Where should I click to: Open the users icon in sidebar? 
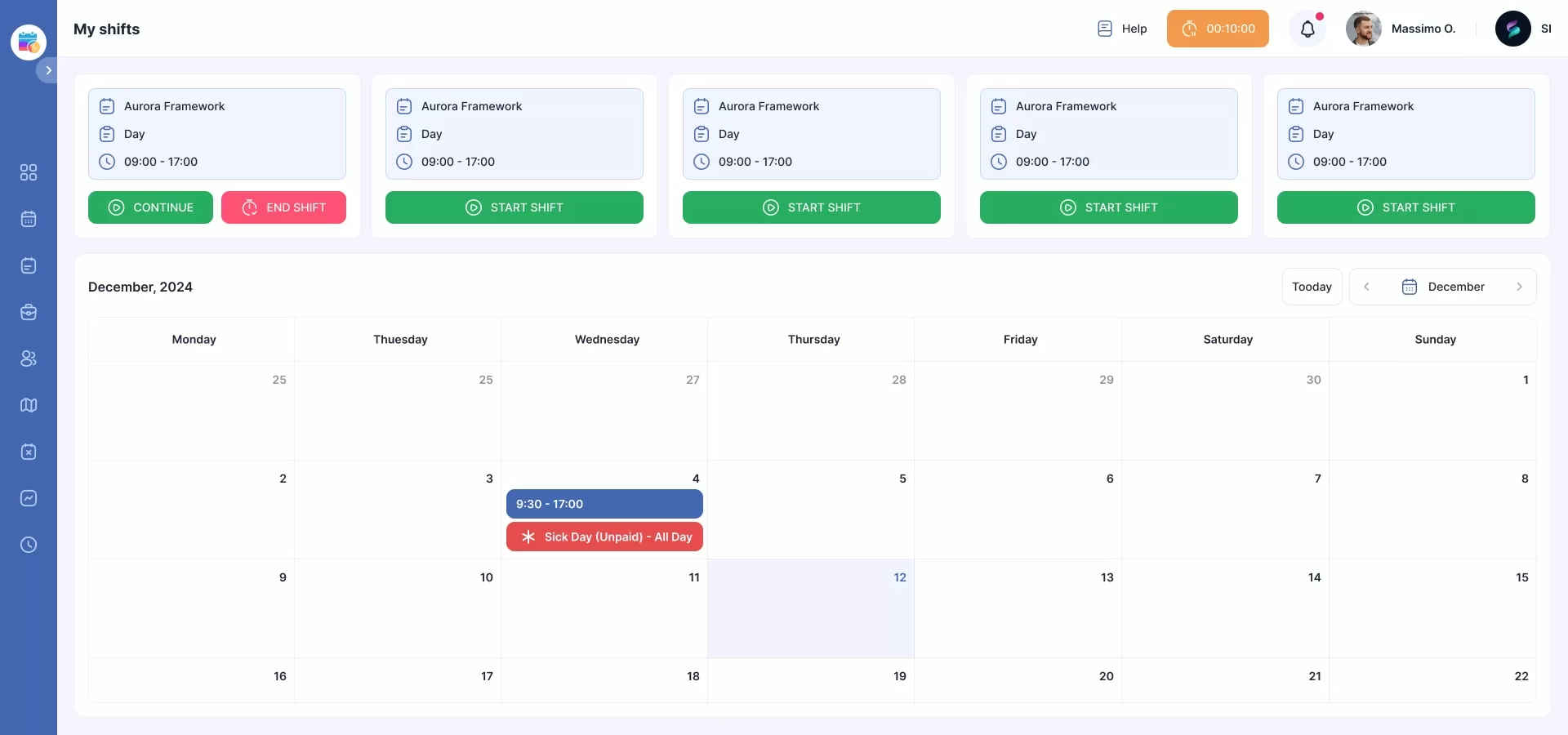click(x=29, y=359)
